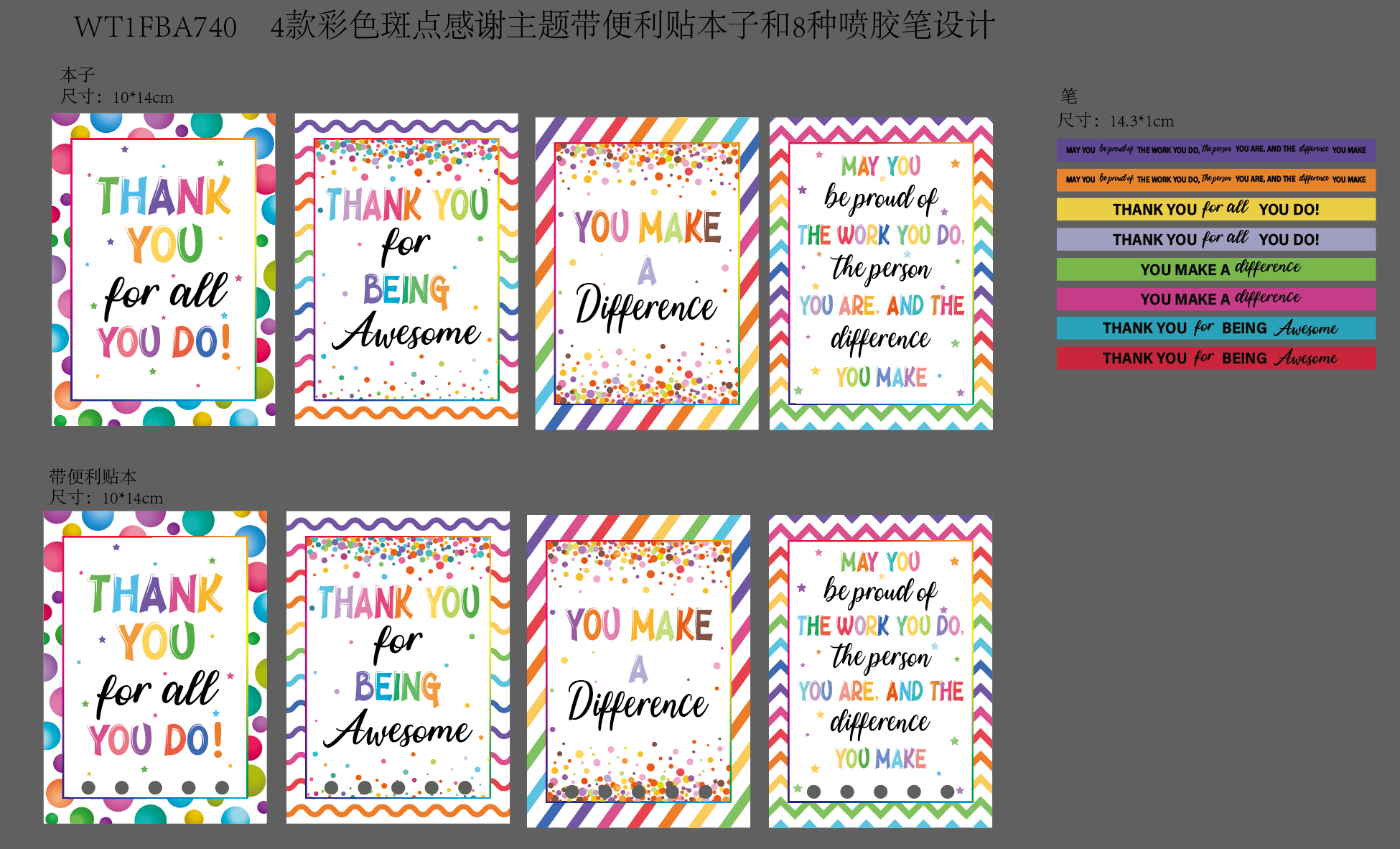Viewport: 1400px width, 849px height.
Task: Select the top-row chevron border "May You" notebook
Action: coord(881,274)
